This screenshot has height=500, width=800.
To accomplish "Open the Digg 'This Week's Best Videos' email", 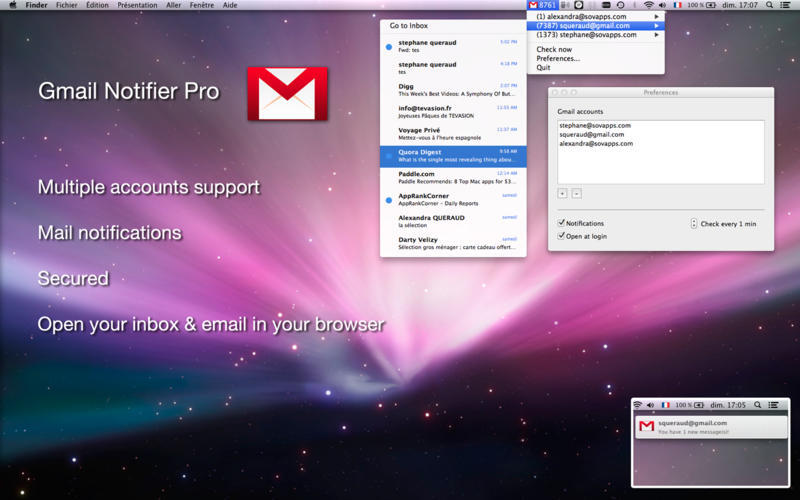I will [453, 90].
